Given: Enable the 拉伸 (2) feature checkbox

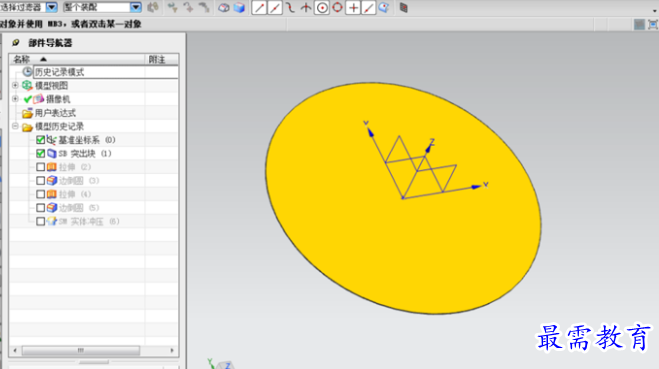Looking at the screenshot, I should click(x=40, y=167).
